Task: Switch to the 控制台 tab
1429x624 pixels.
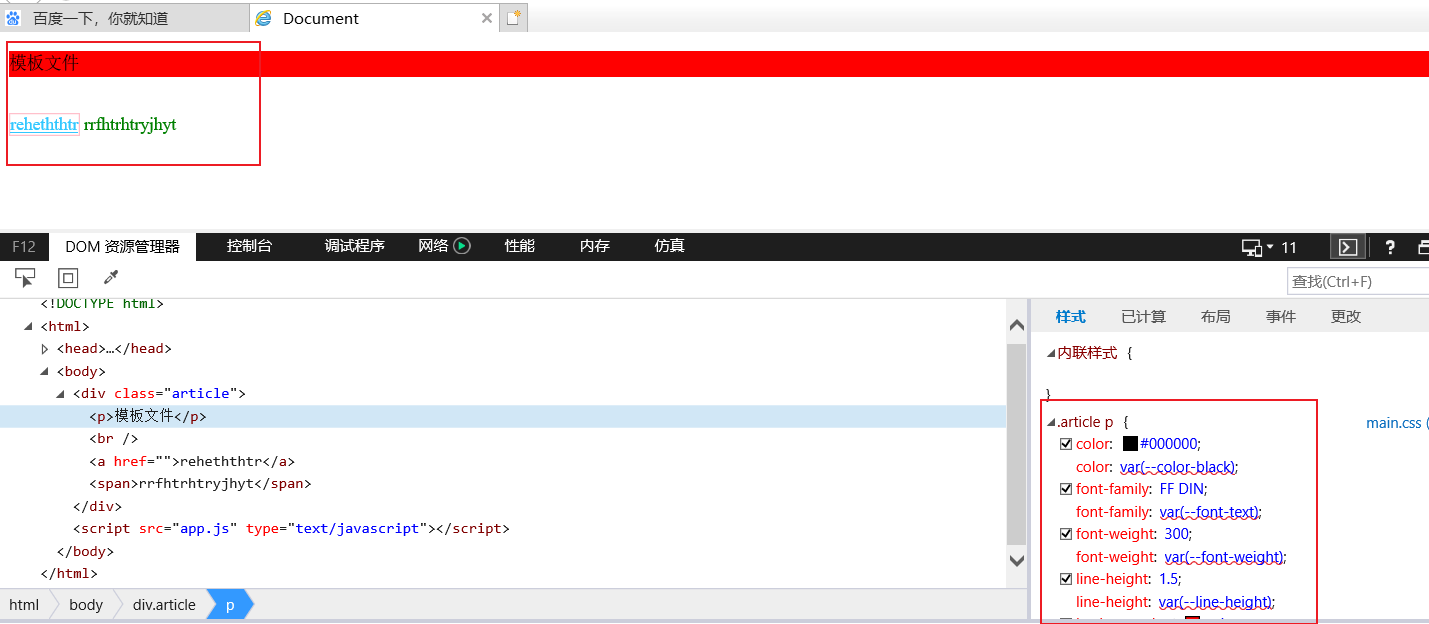Action: click(249, 245)
